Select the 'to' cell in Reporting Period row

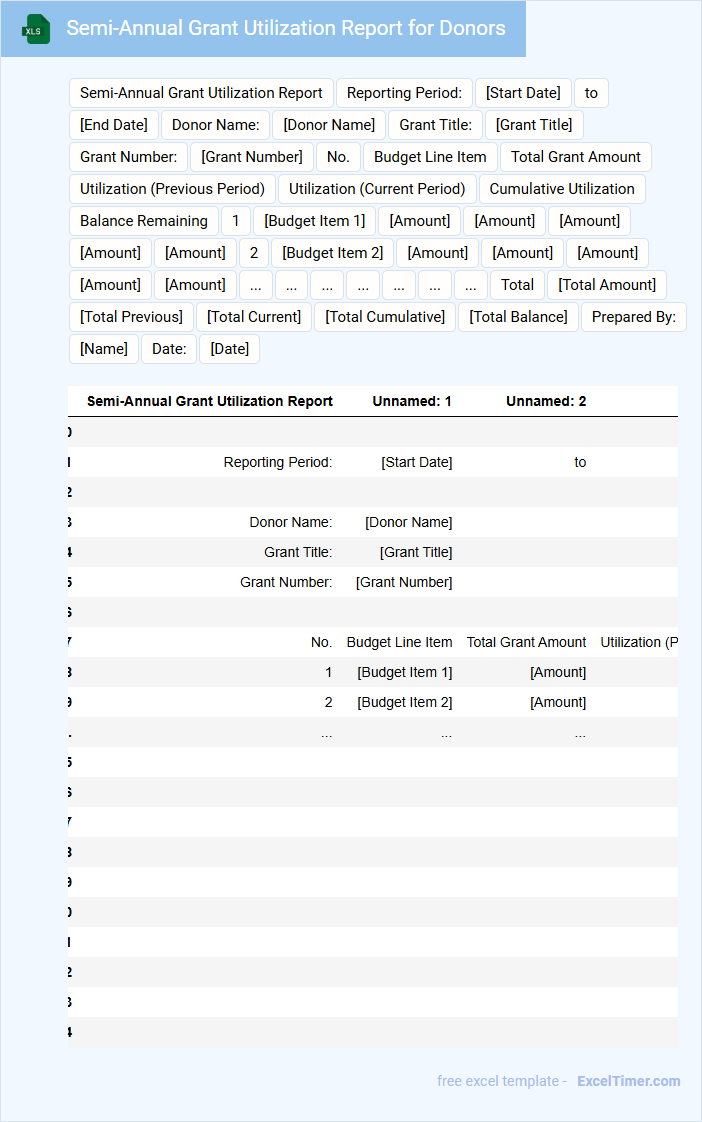coord(580,462)
